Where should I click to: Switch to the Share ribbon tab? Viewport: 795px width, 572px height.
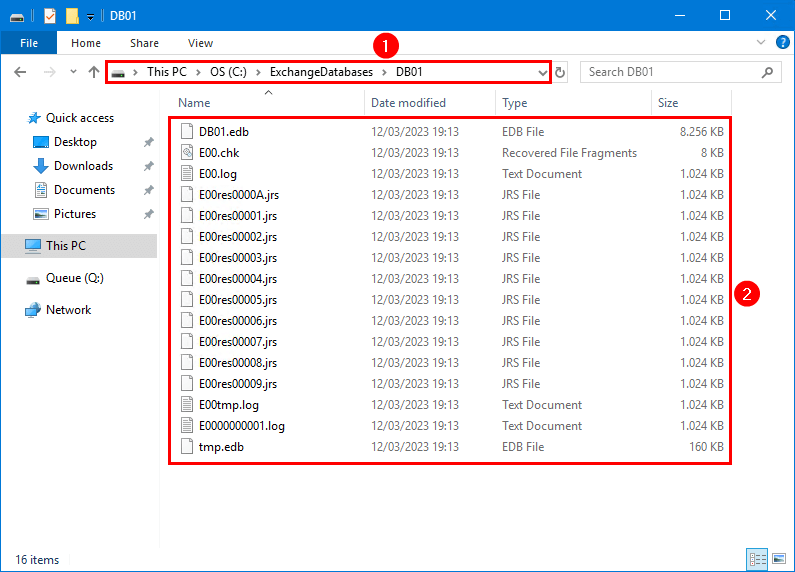pyautogui.click(x=144, y=43)
